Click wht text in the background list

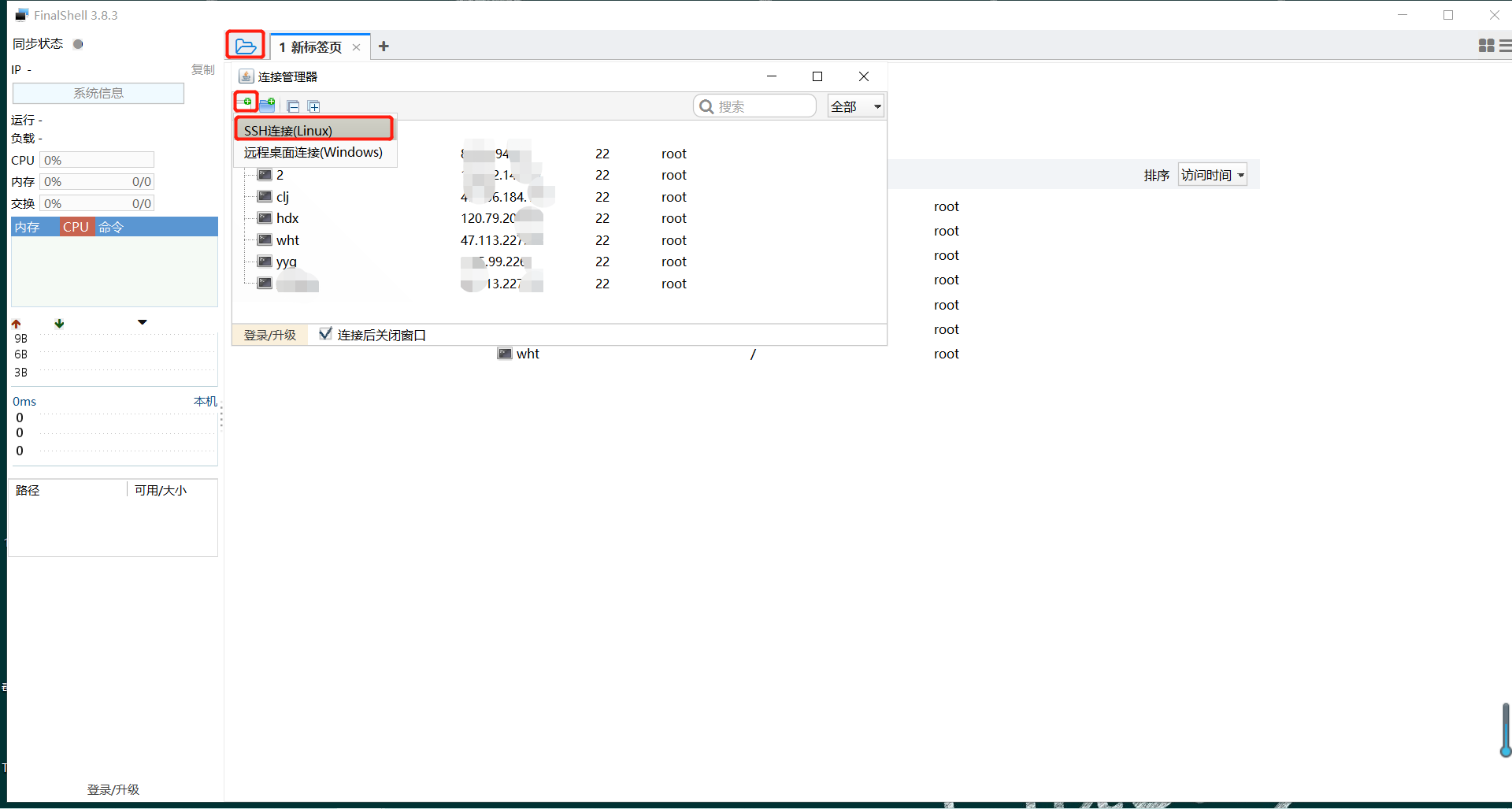[x=528, y=354]
